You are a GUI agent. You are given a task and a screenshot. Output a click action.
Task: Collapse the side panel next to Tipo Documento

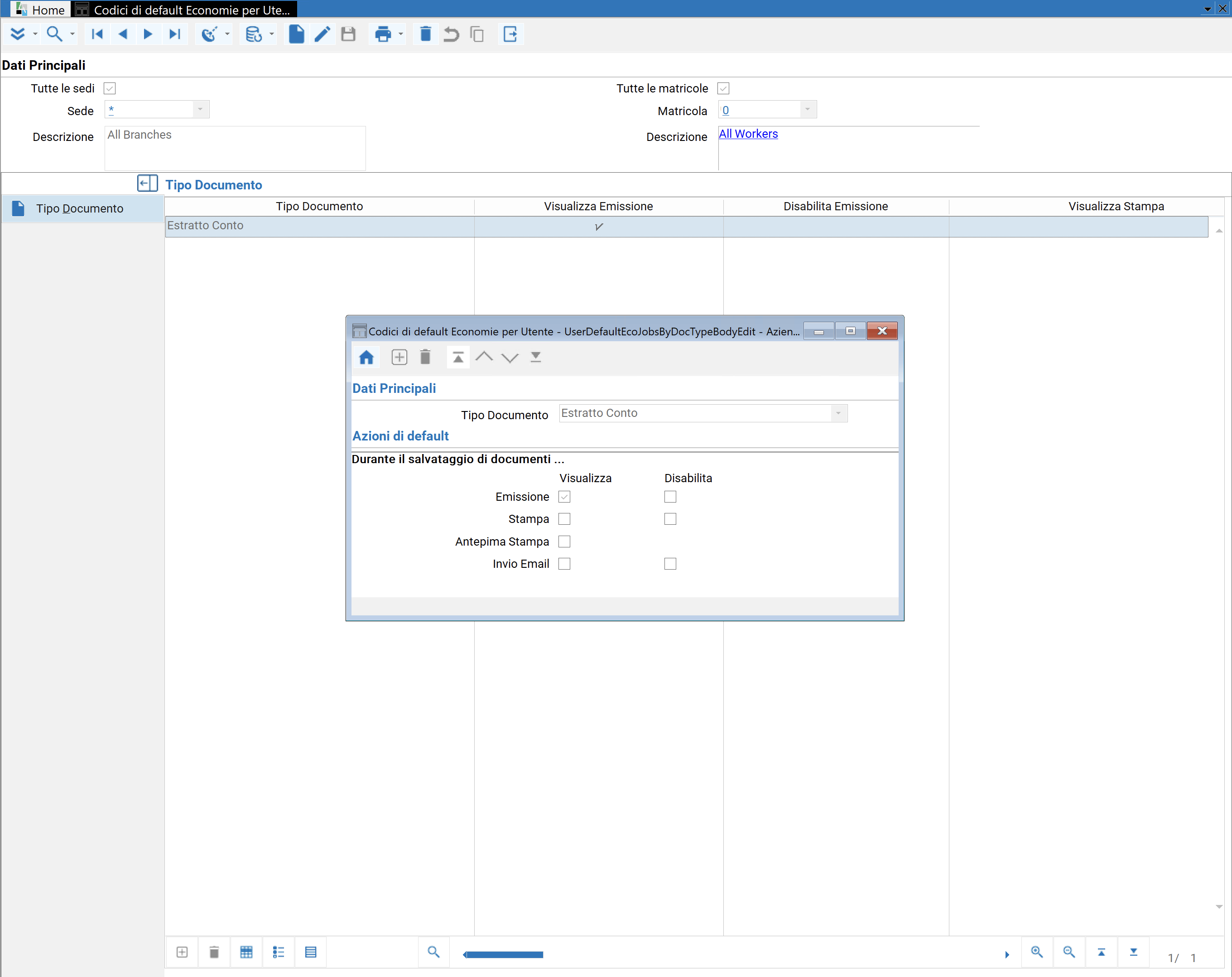tap(147, 183)
